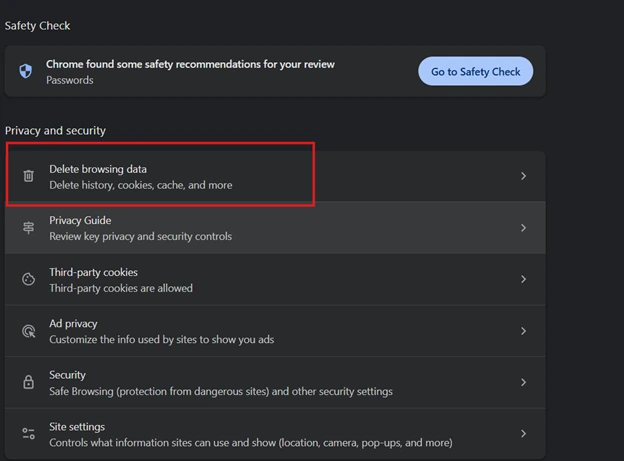Expand Site settings with its chevron
This screenshot has height=461, width=624.
coord(523,434)
